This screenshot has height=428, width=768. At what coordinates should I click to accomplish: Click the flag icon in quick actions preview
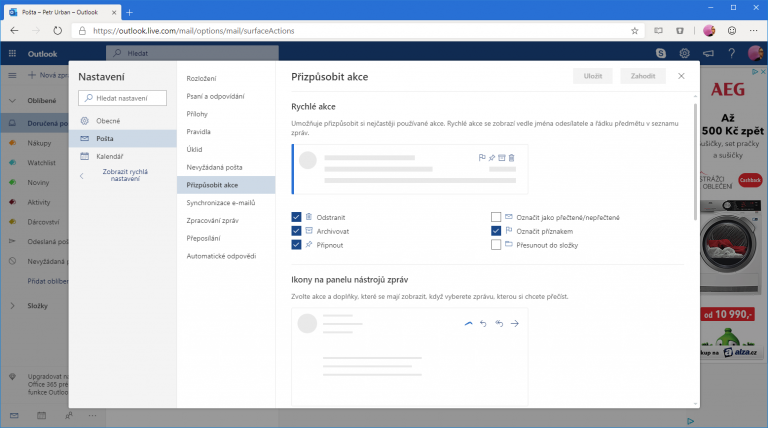click(x=482, y=158)
